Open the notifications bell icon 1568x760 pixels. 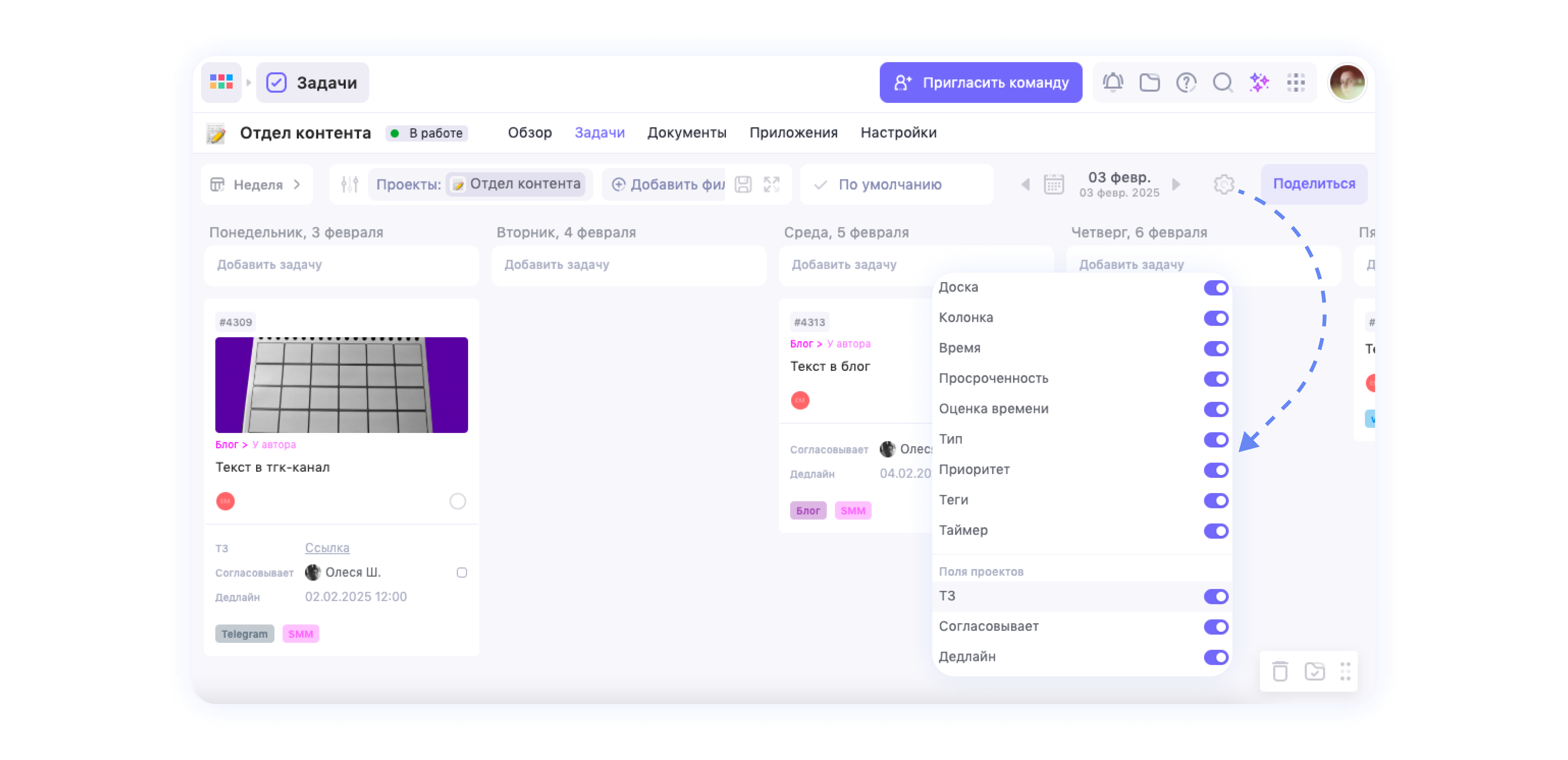pyautogui.click(x=1113, y=82)
